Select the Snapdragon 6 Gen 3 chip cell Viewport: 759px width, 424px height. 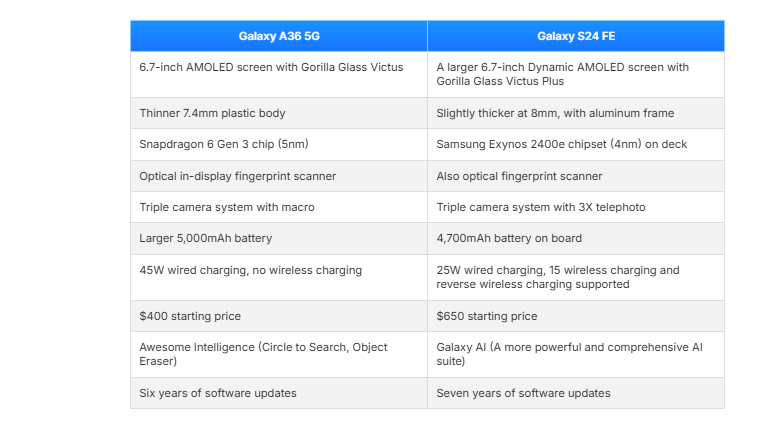[x=279, y=144]
